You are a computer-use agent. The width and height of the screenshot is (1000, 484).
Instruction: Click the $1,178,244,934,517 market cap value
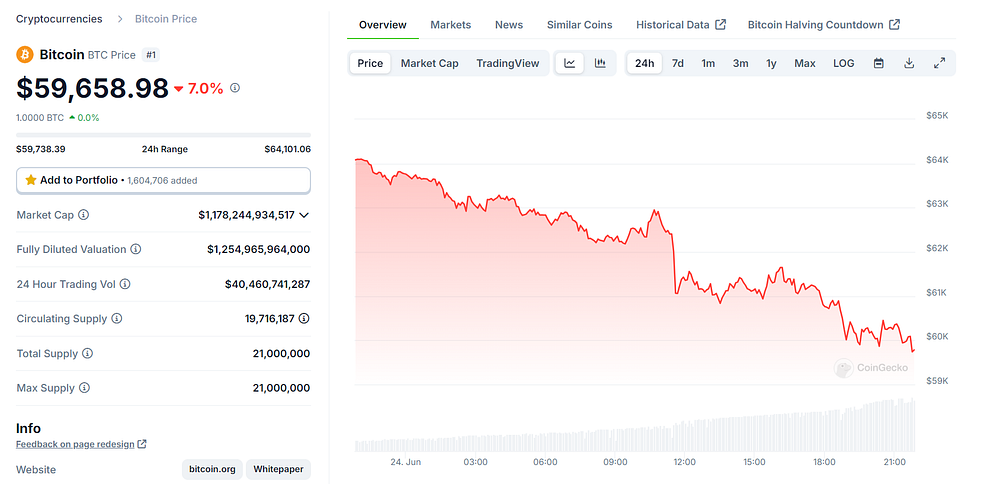pos(246,215)
